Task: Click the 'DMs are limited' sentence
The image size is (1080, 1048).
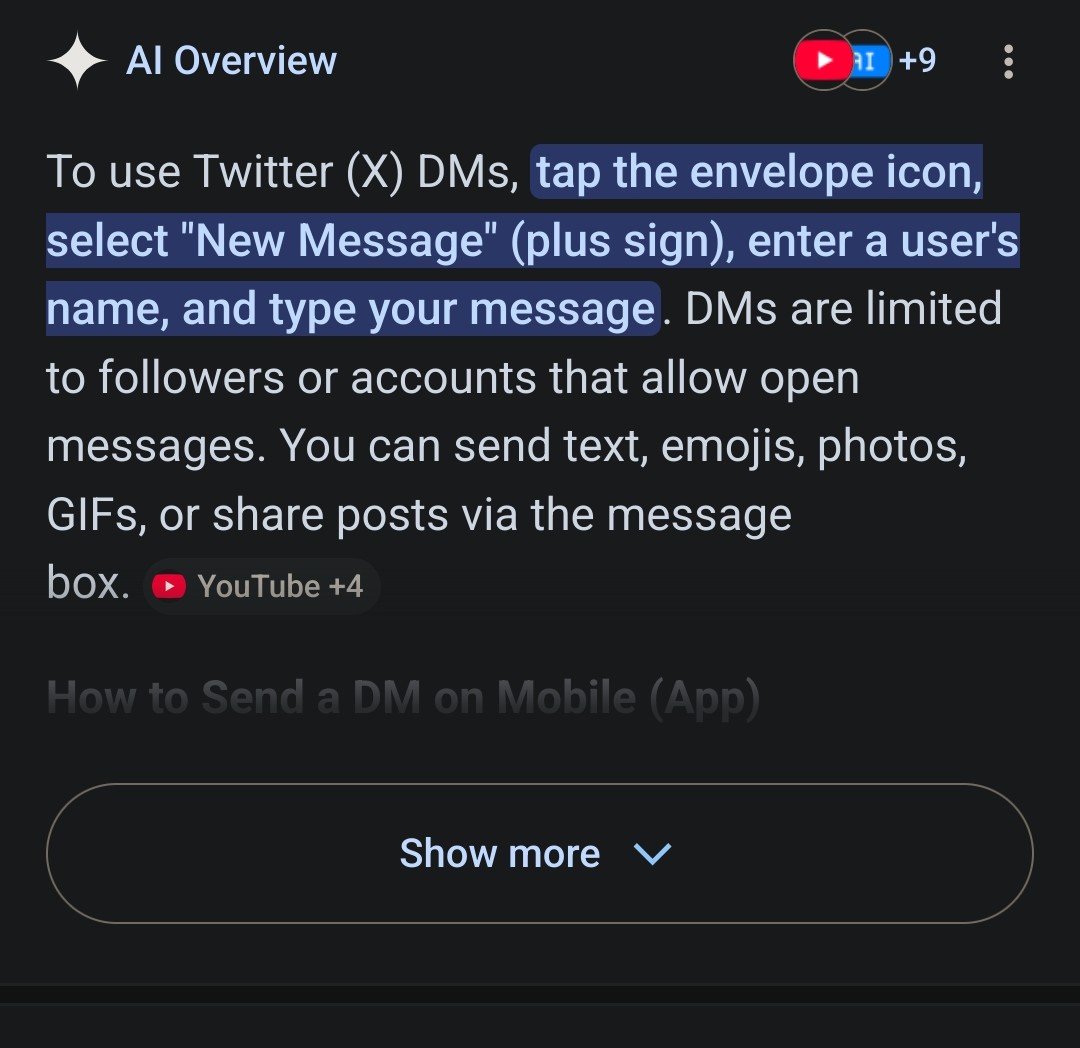Action: coord(844,308)
